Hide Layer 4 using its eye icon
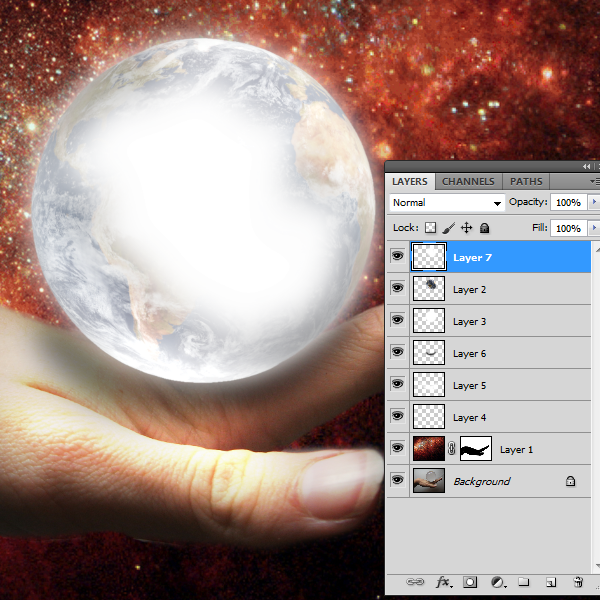Viewport: 600px width, 600px height. (x=398, y=416)
